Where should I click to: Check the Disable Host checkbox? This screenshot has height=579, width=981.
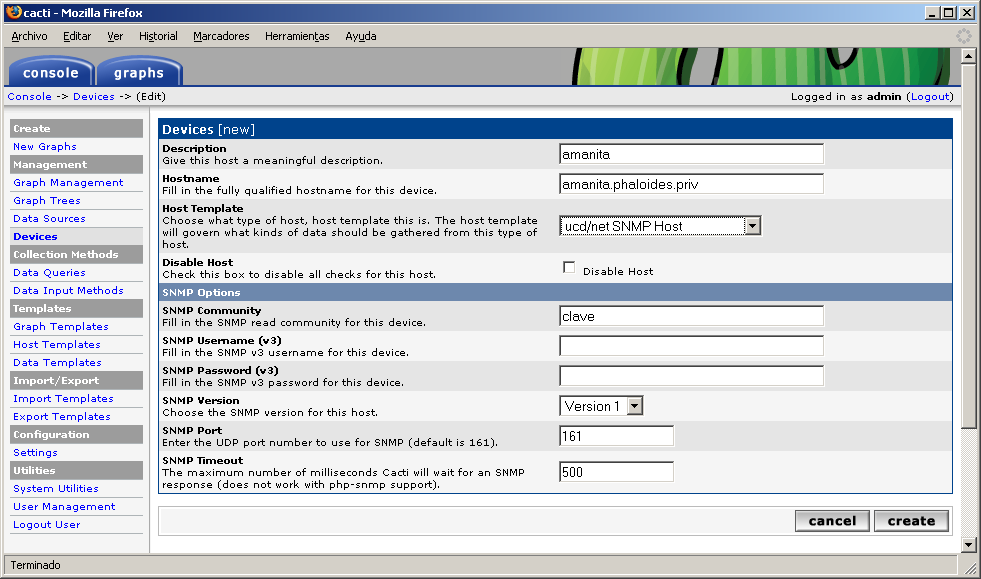click(569, 268)
